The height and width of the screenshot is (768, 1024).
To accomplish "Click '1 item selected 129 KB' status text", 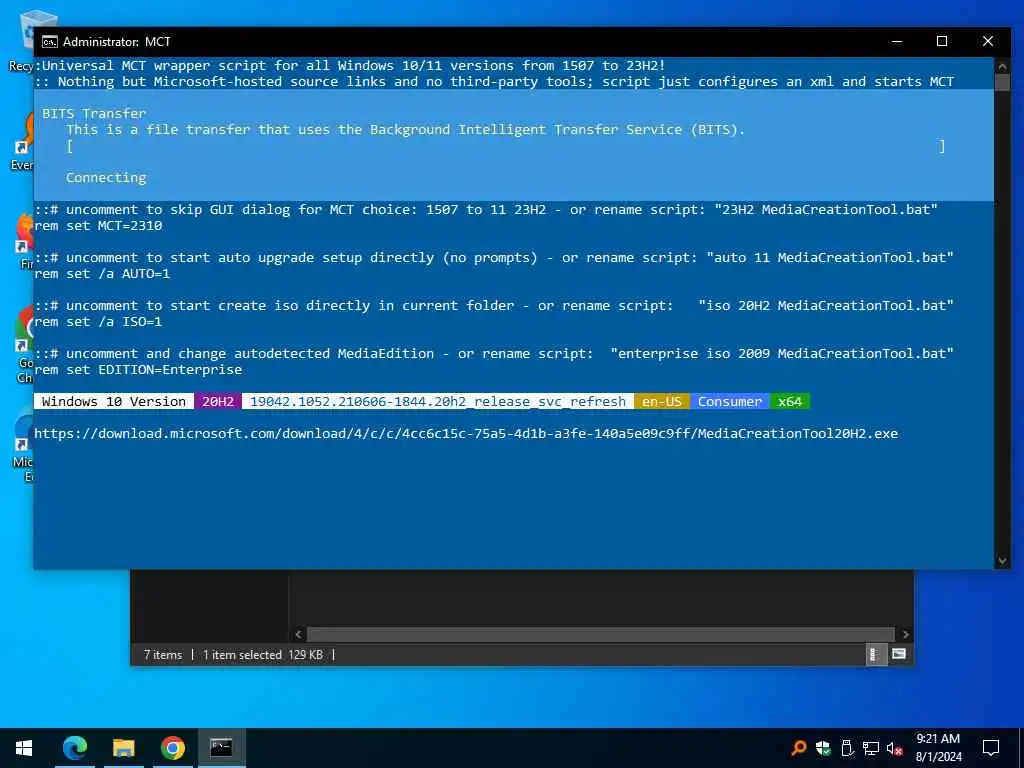I will (x=263, y=654).
